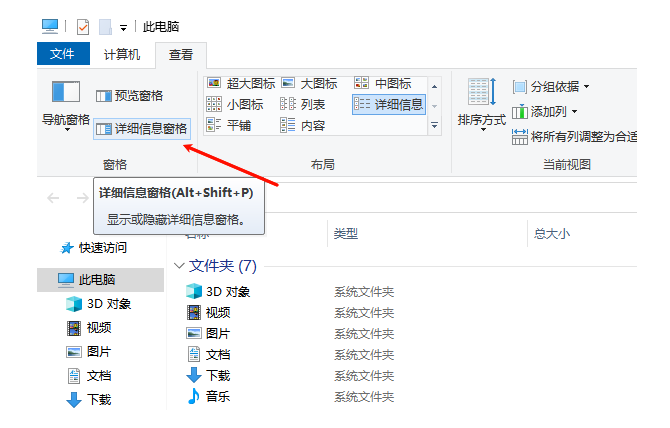670x428 pixels.
Task: Open Videos (视频) in sidebar
Action: point(90,328)
